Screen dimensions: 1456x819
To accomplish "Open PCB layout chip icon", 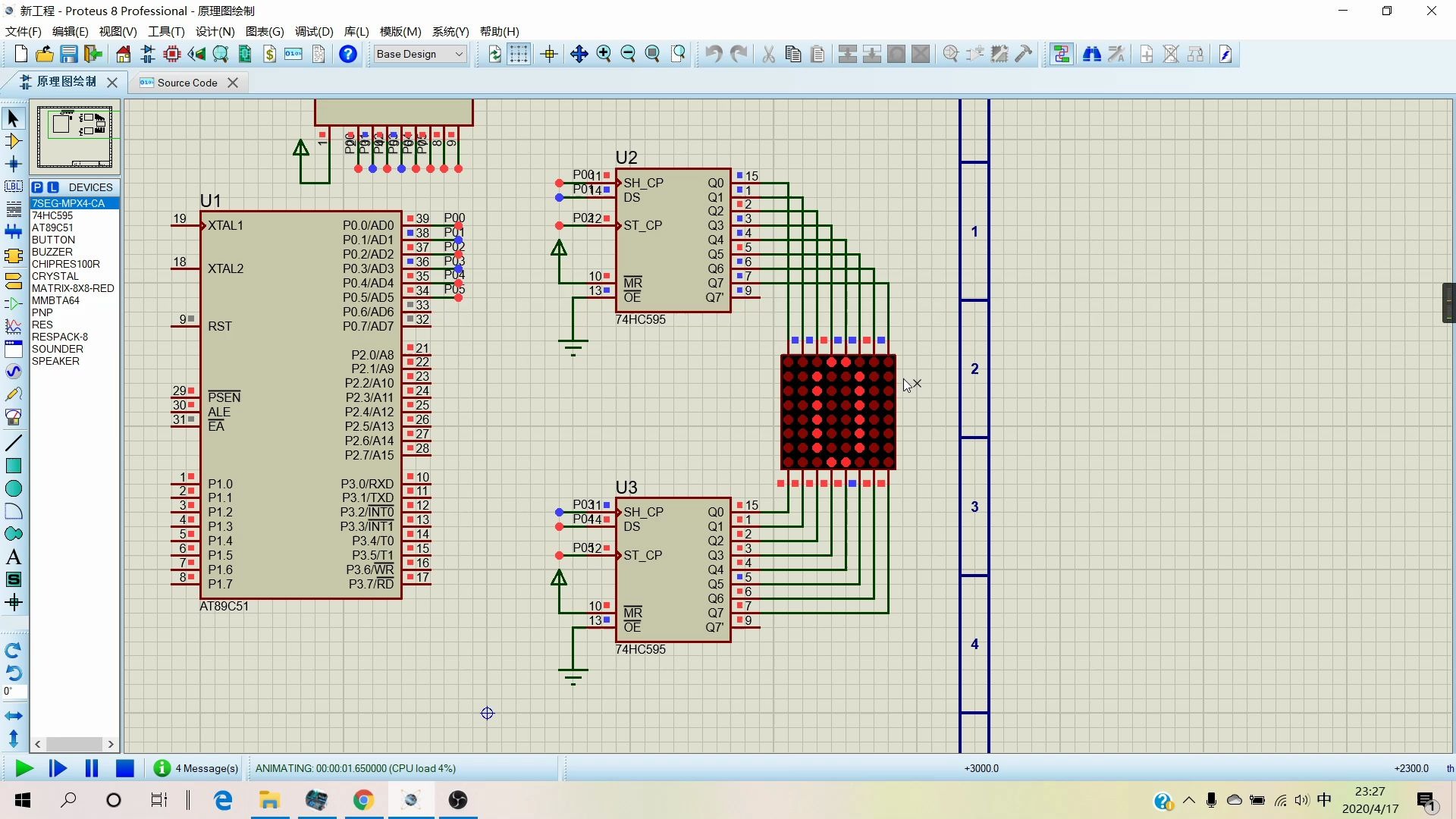I will pyautogui.click(x=172, y=54).
